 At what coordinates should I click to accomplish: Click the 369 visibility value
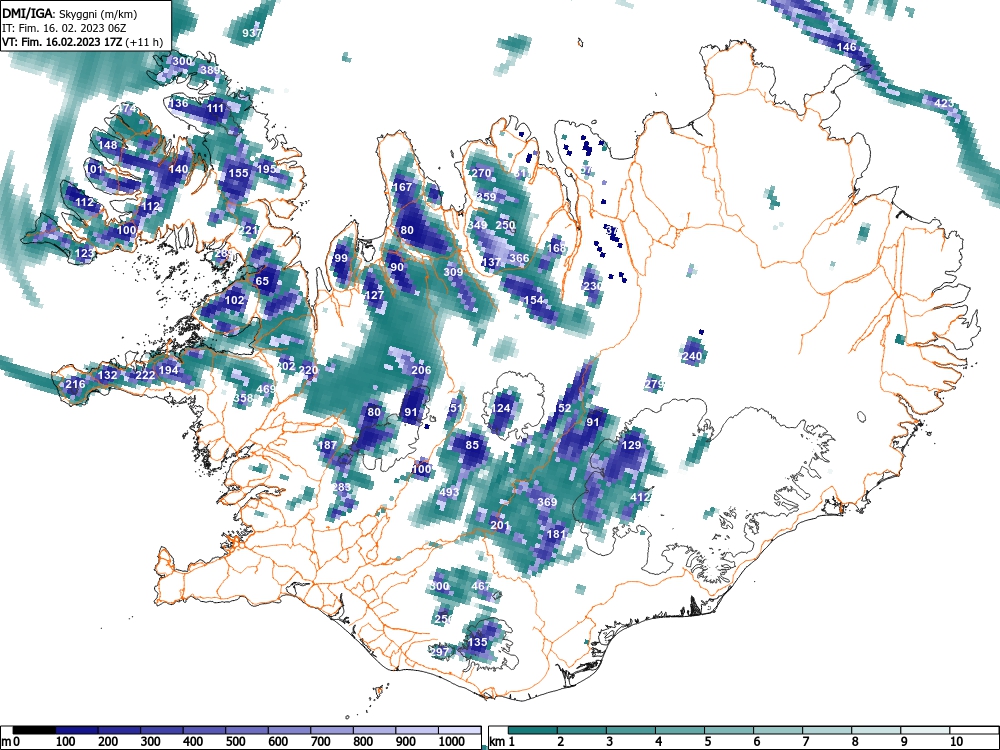pos(547,502)
